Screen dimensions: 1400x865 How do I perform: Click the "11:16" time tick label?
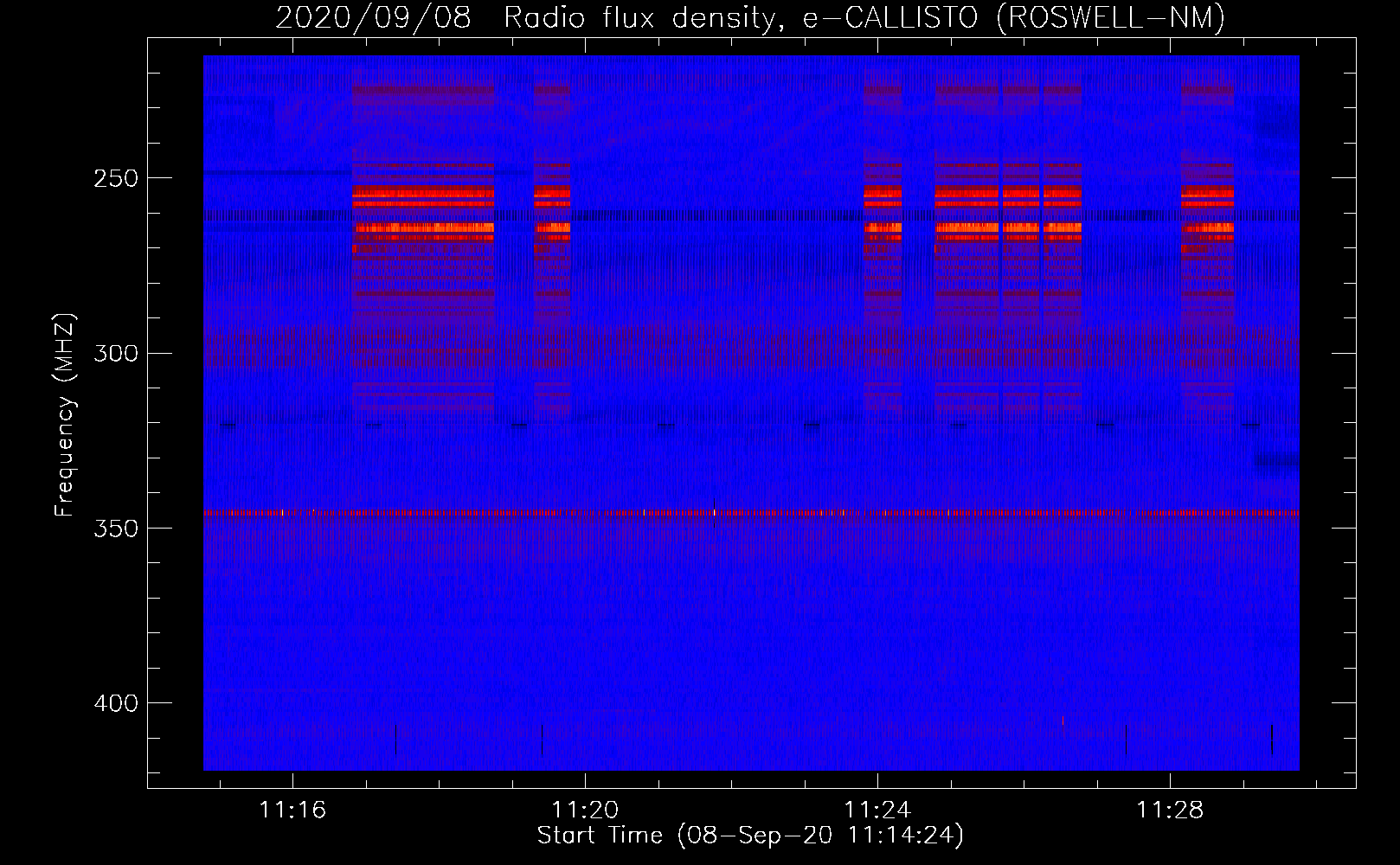292,811
